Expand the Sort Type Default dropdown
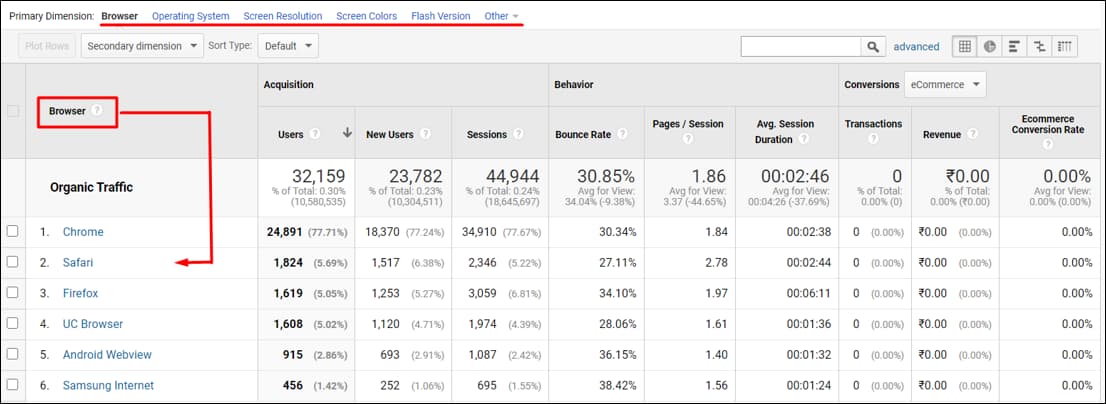Viewport: 1106px width, 404px height. click(x=287, y=46)
